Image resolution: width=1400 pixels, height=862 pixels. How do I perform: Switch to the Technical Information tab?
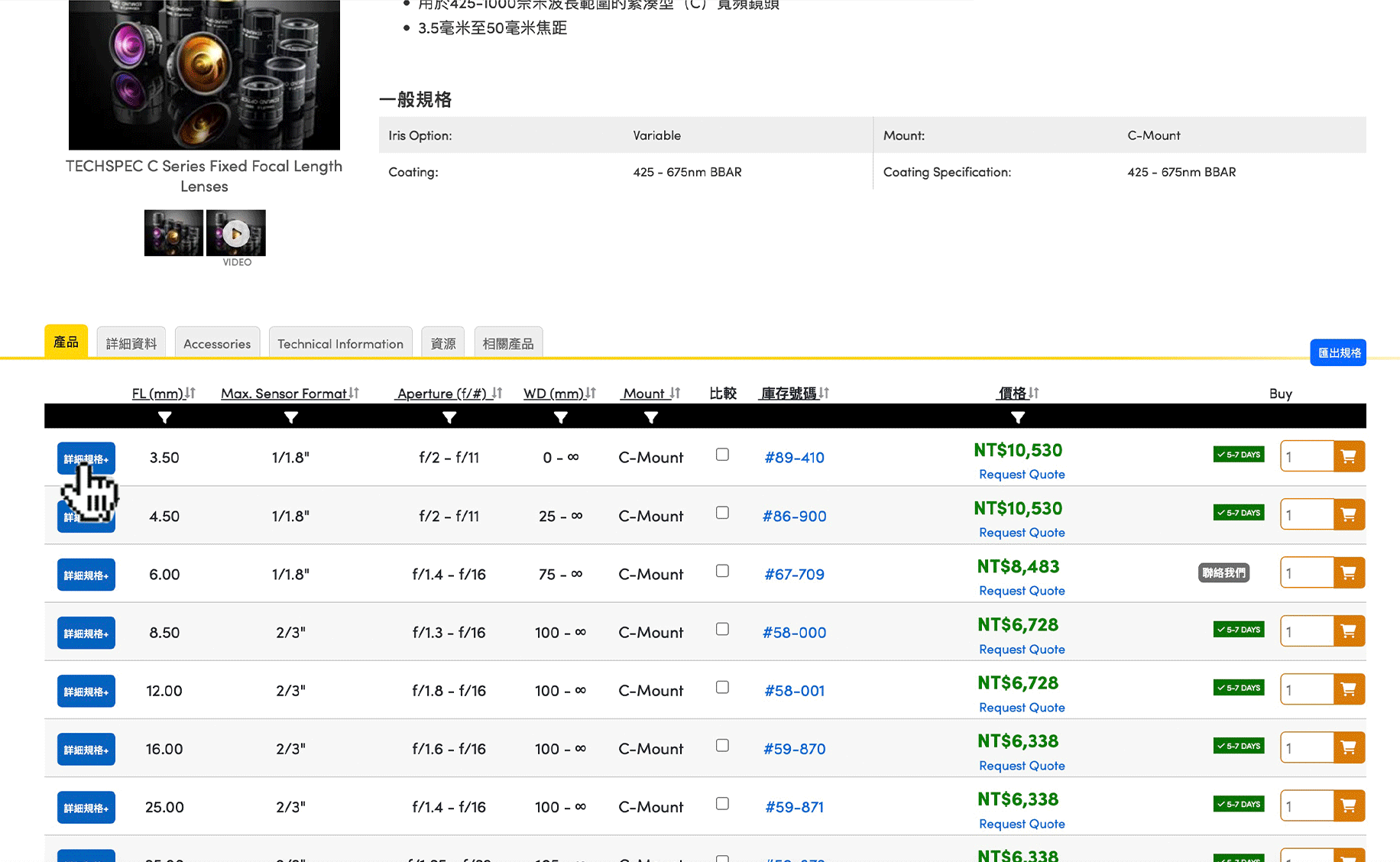tap(340, 344)
